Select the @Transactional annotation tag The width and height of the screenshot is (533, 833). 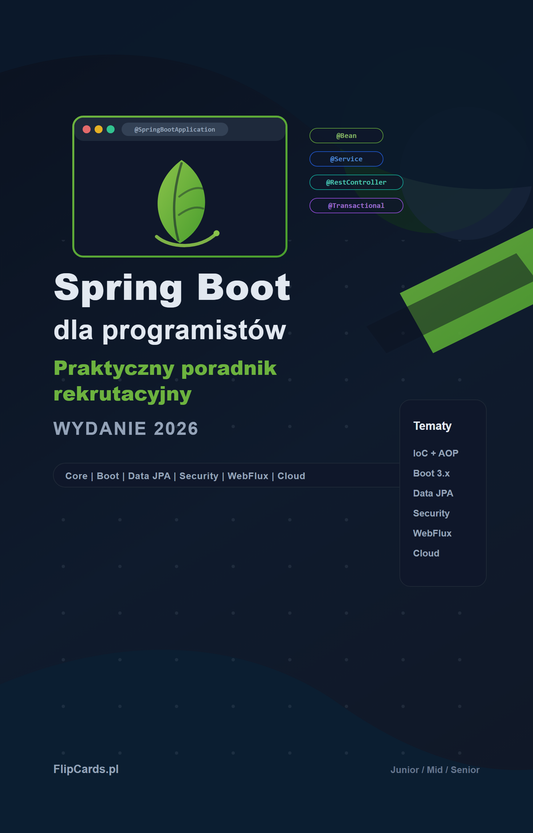point(356,206)
